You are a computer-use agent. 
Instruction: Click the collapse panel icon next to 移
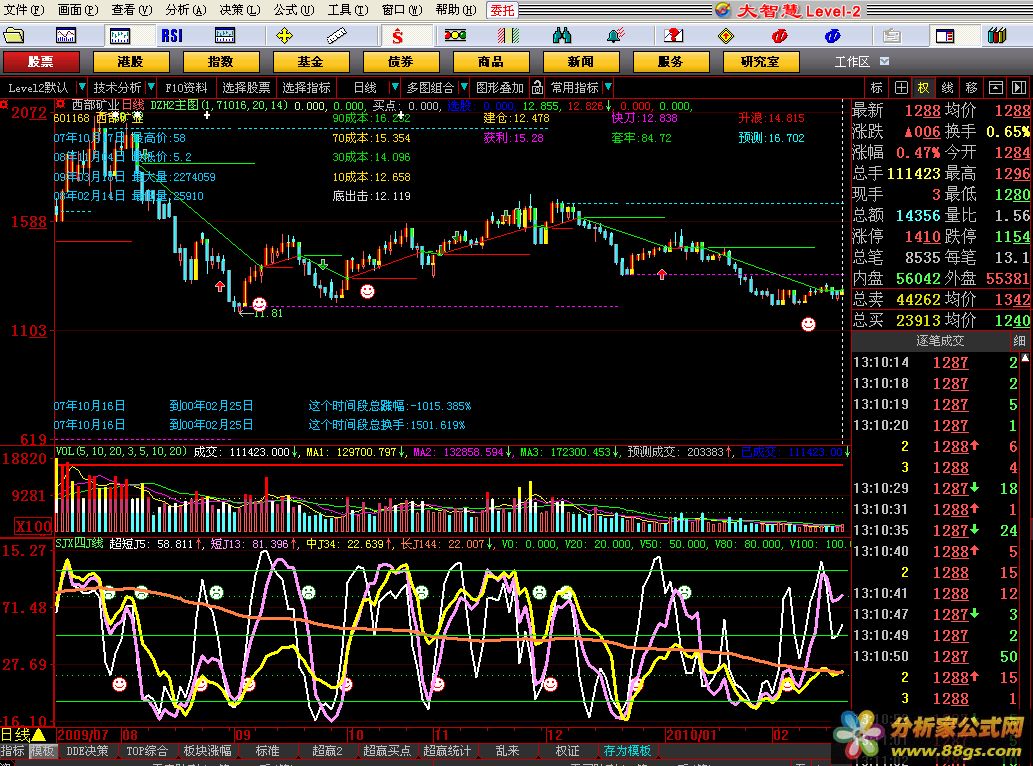[995, 88]
